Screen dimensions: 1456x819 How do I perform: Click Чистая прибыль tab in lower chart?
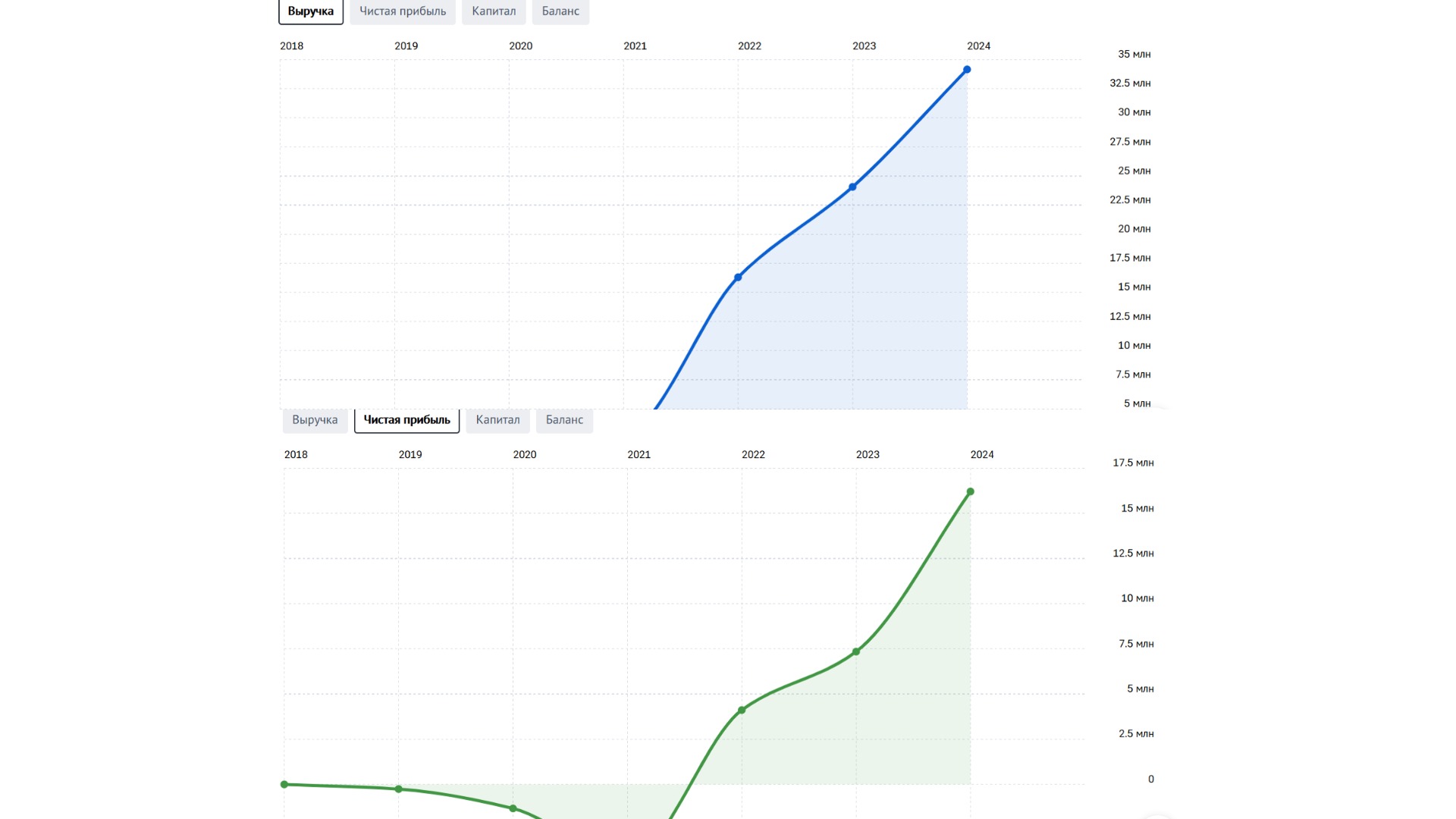pyautogui.click(x=406, y=420)
